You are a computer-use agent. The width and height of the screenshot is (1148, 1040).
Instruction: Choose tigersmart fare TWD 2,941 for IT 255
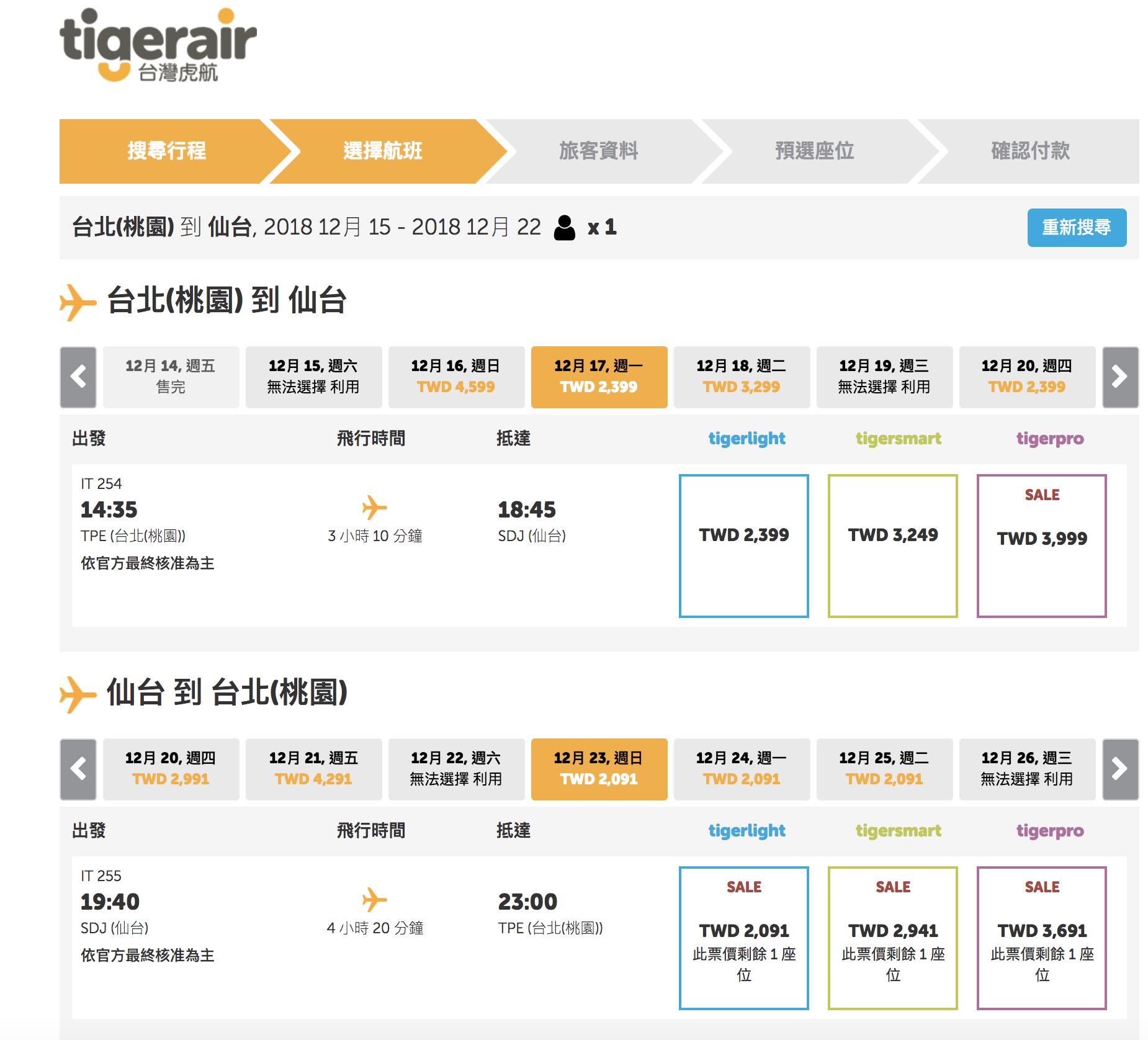click(x=893, y=938)
